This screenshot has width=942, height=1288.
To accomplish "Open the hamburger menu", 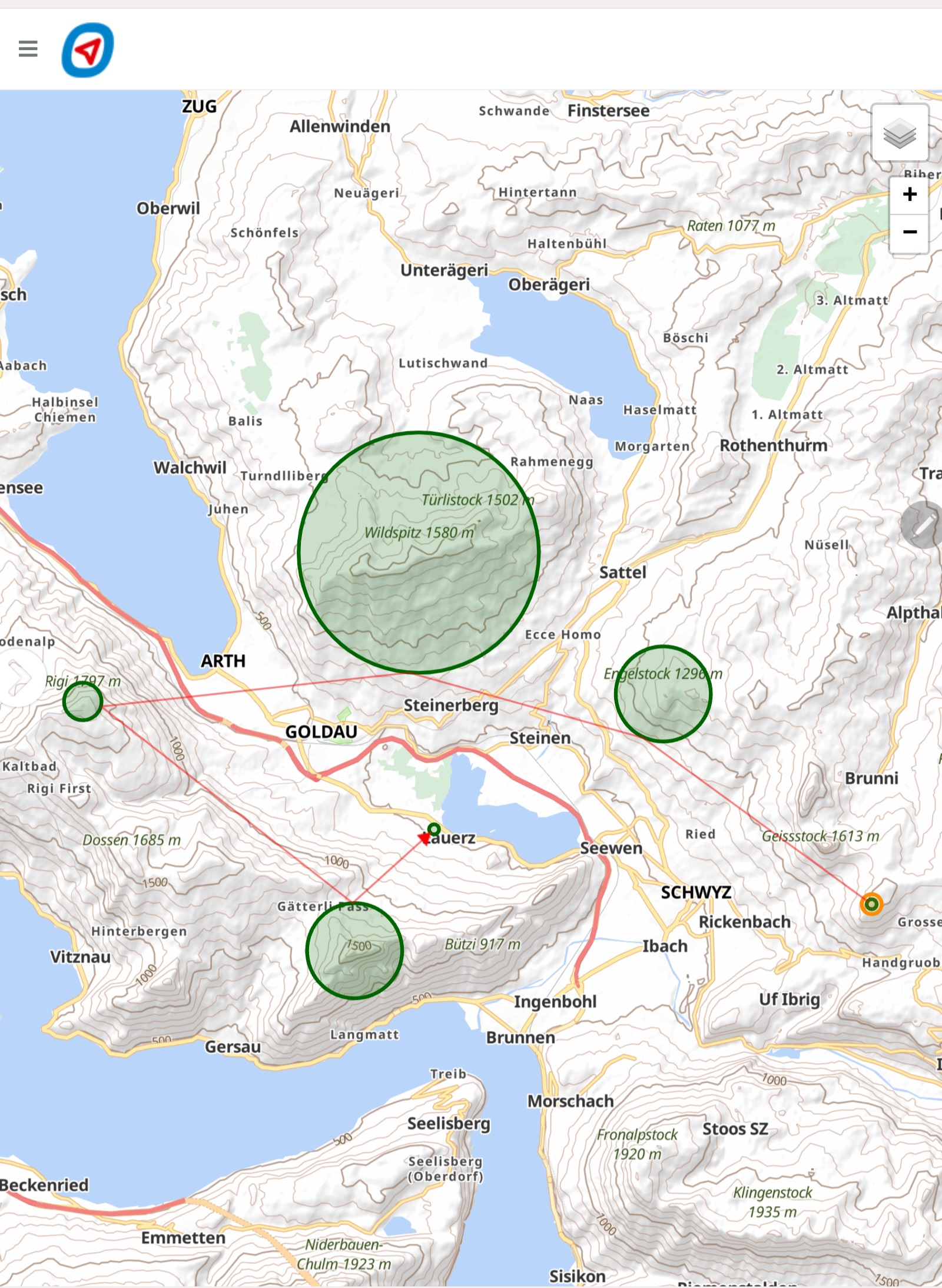I will click(28, 49).
